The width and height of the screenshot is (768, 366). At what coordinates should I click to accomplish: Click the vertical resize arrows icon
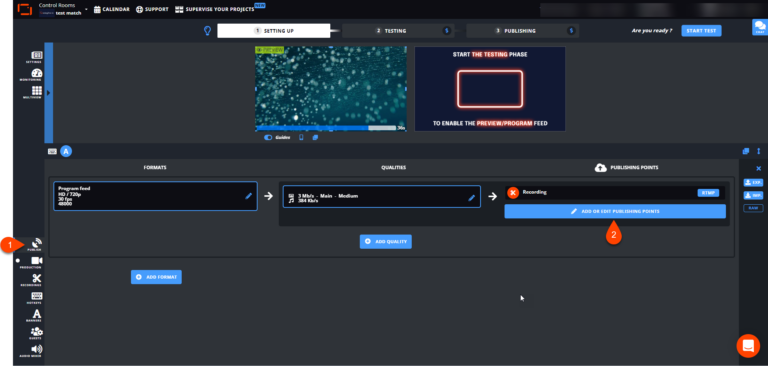click(759, 151)
